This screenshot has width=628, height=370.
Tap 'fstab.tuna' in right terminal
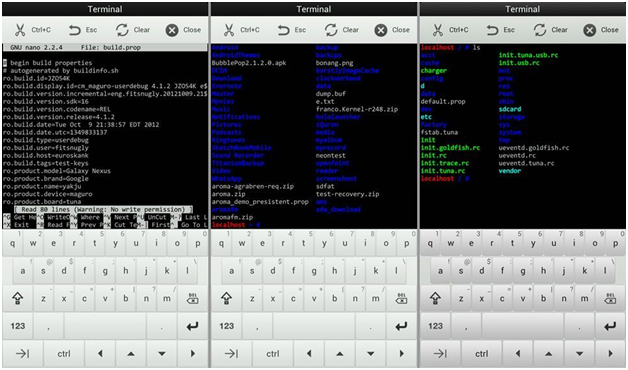[439, 133]
